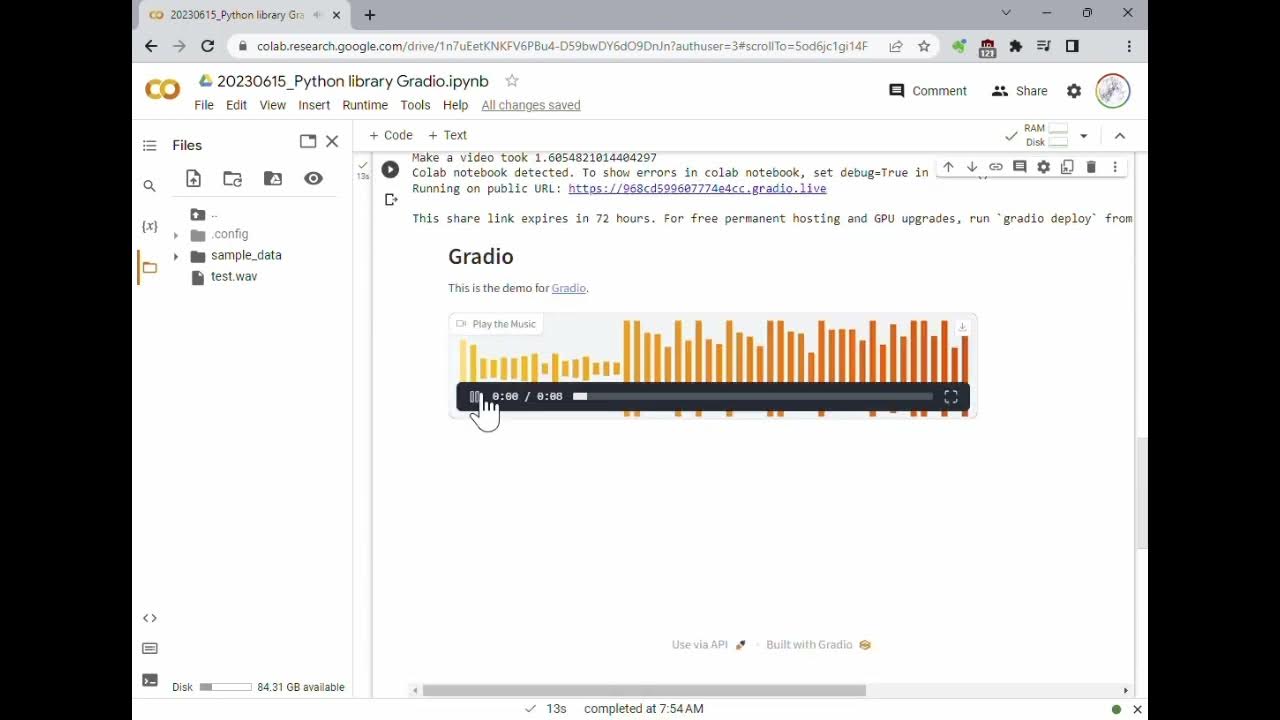
Task: Open the File menu
Action: pos(204,105)
